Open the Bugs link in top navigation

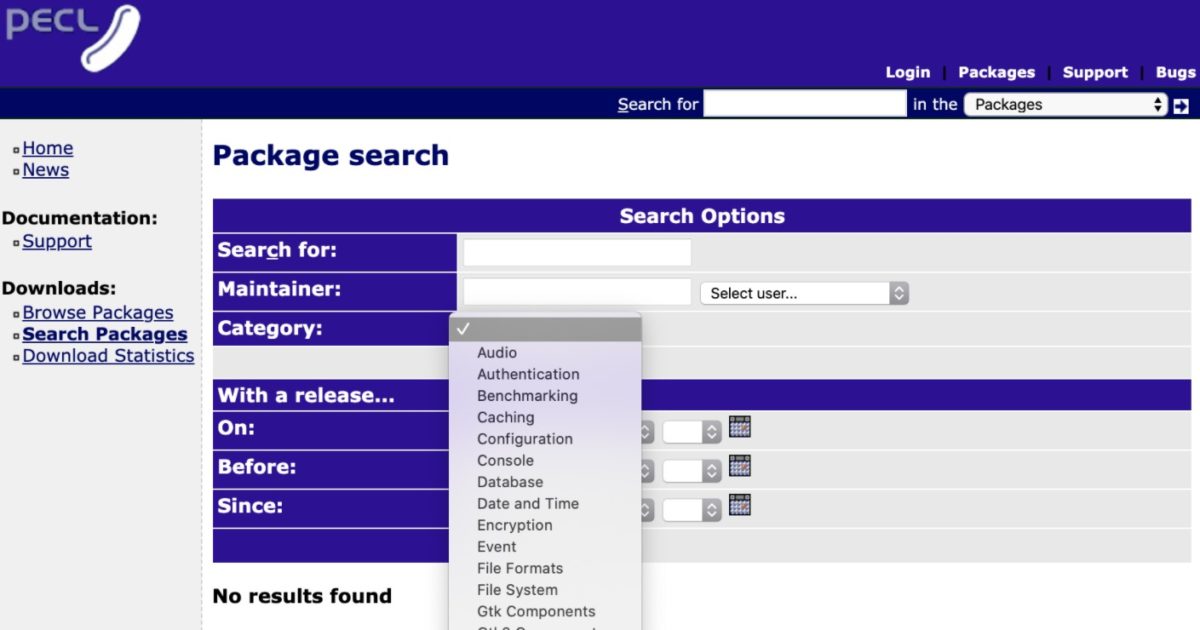tap(1175, 72)
